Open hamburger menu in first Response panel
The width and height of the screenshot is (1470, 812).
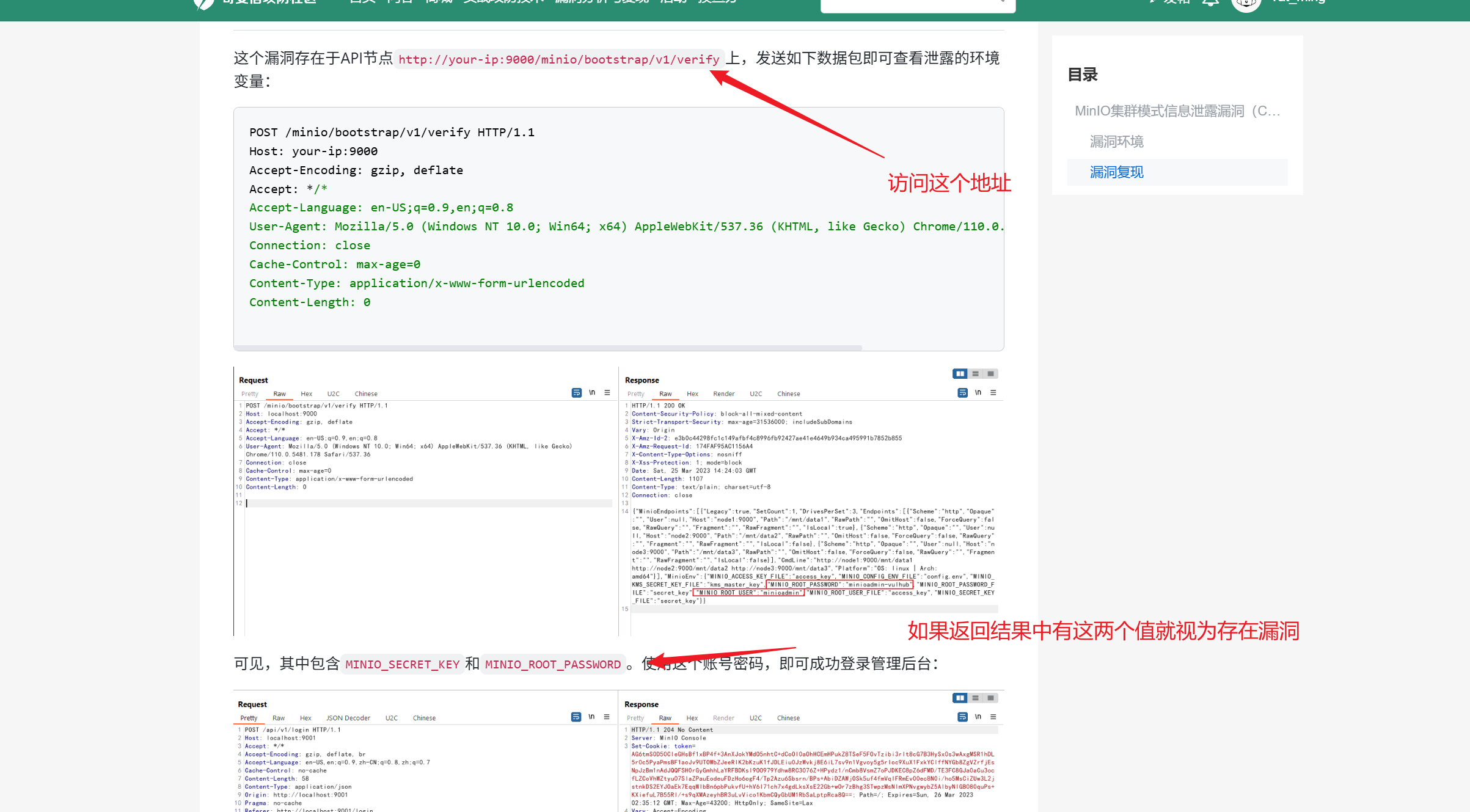(x=993, y=393)
